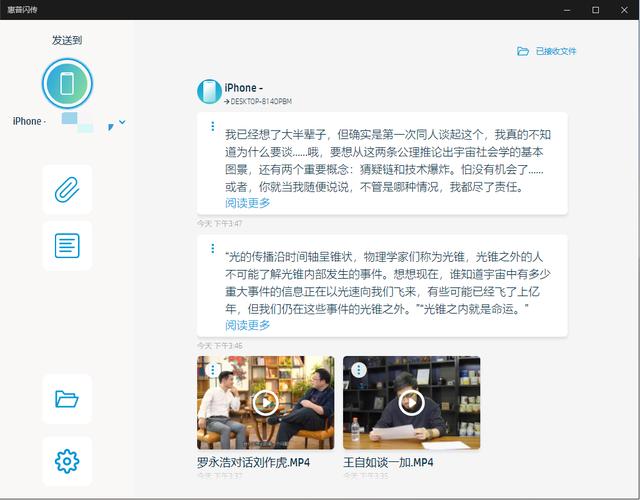The width and height of the screenshot is (640, 500).
Task: Click 阅读更多 under 光的传播 message
Action: point(247,325)
